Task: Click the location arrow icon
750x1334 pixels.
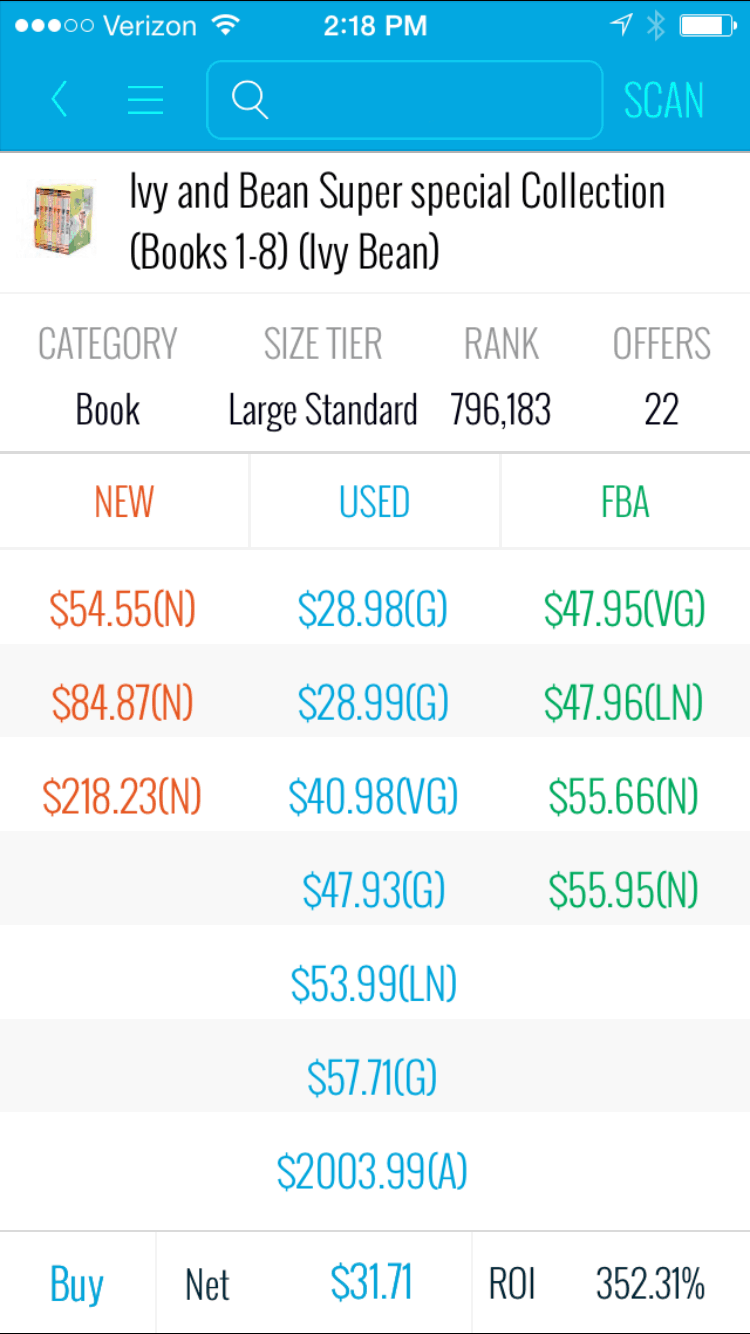Action: pyautogui.click(x=620, y=25)
